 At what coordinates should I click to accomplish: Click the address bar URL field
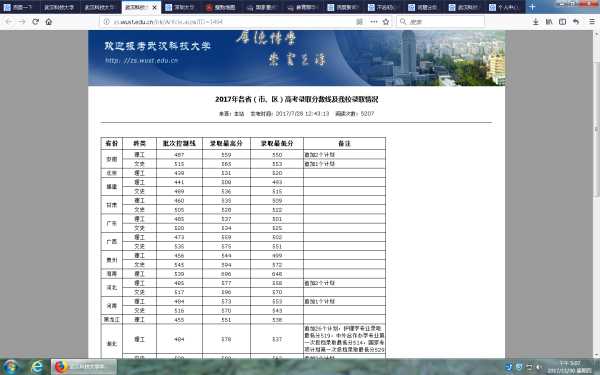click(230, 22)
